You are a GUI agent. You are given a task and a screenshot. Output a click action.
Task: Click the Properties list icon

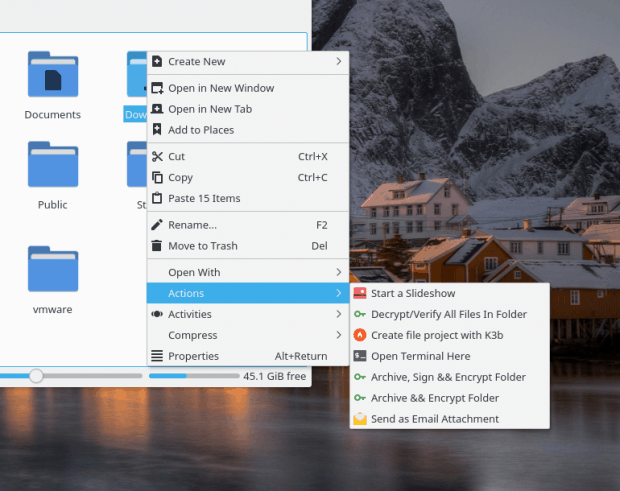pyautogui.click(x=157, y=356)
